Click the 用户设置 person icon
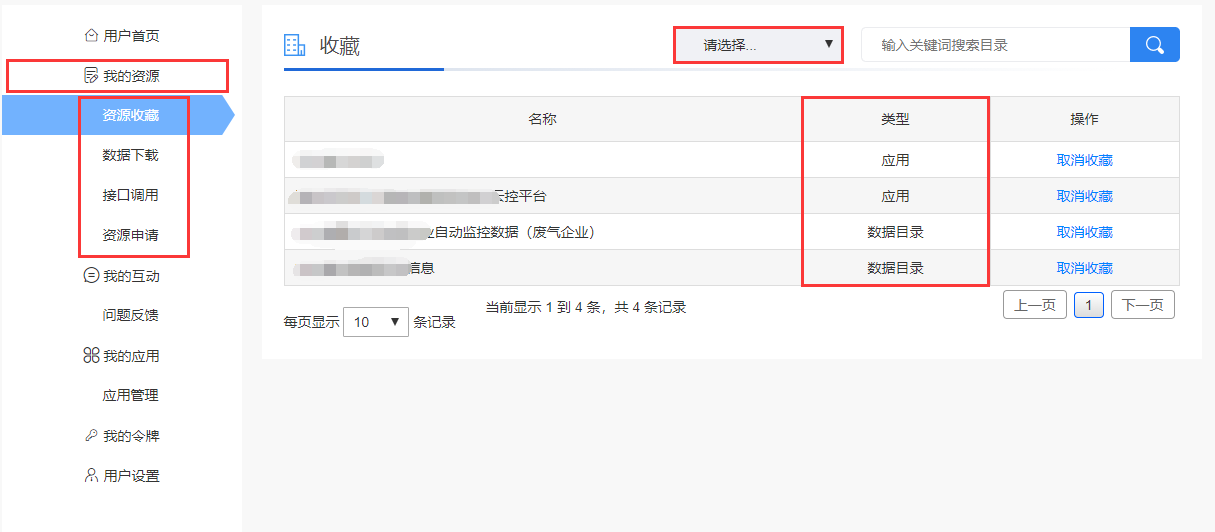 (x=91, y=476)
